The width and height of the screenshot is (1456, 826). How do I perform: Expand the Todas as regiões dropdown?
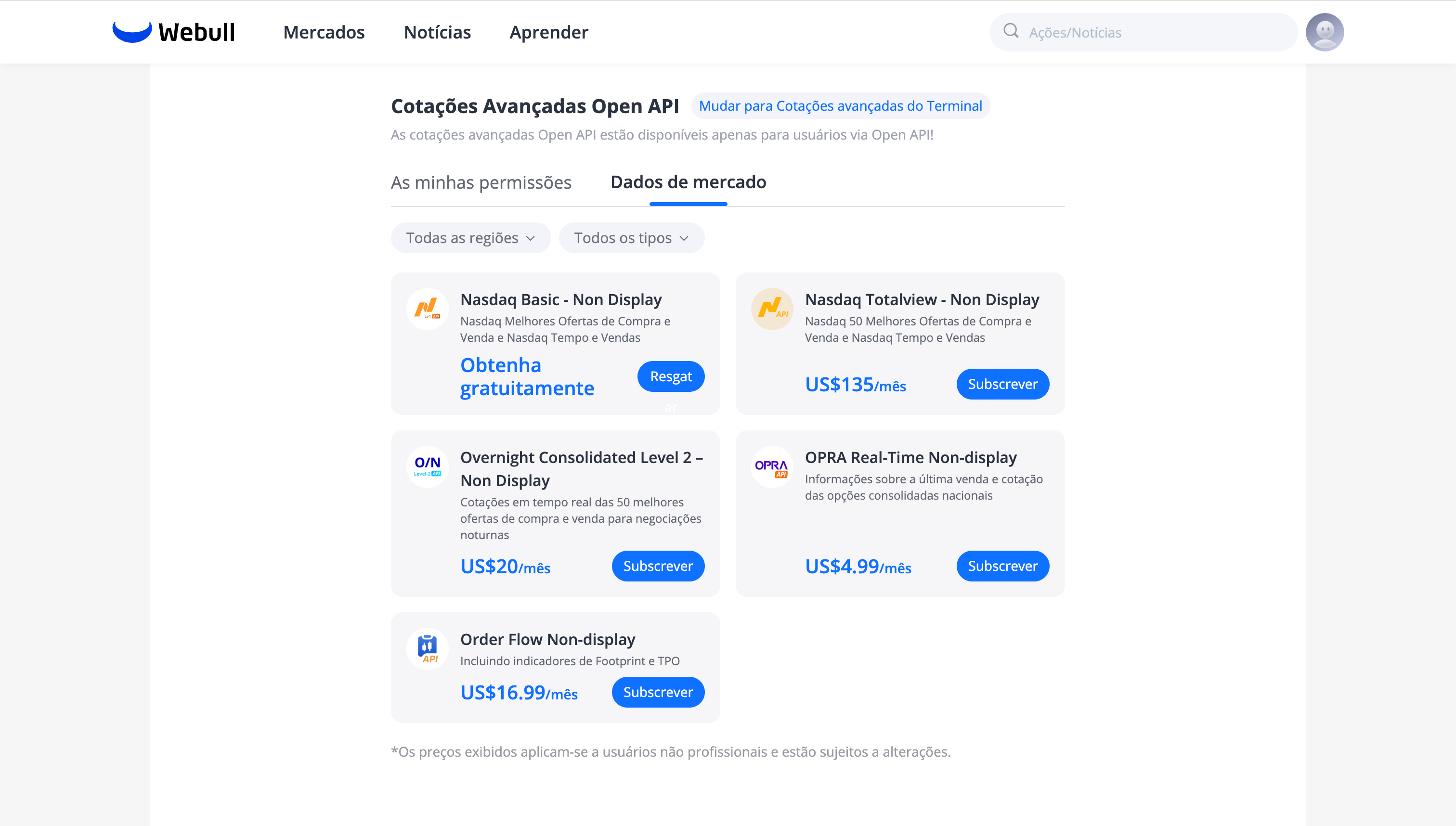[x=470, y=238]
